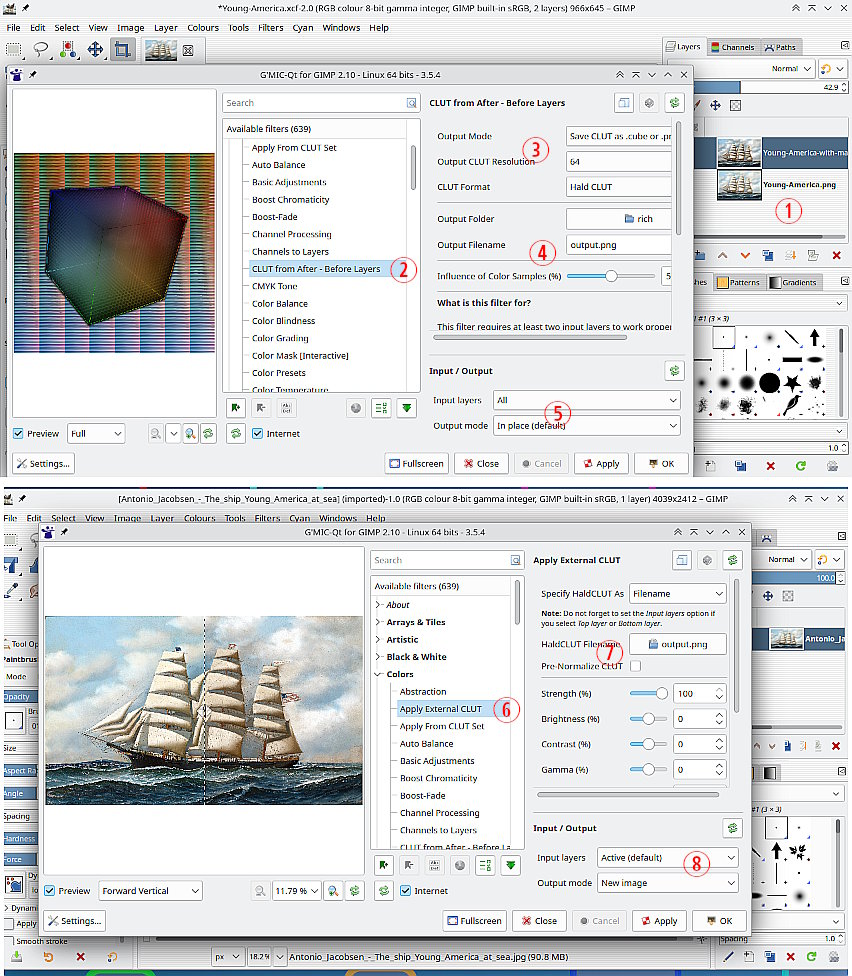Collapse the Colors filter category
The width and height of the screenshot is (852, 976).
click(378, 674)
